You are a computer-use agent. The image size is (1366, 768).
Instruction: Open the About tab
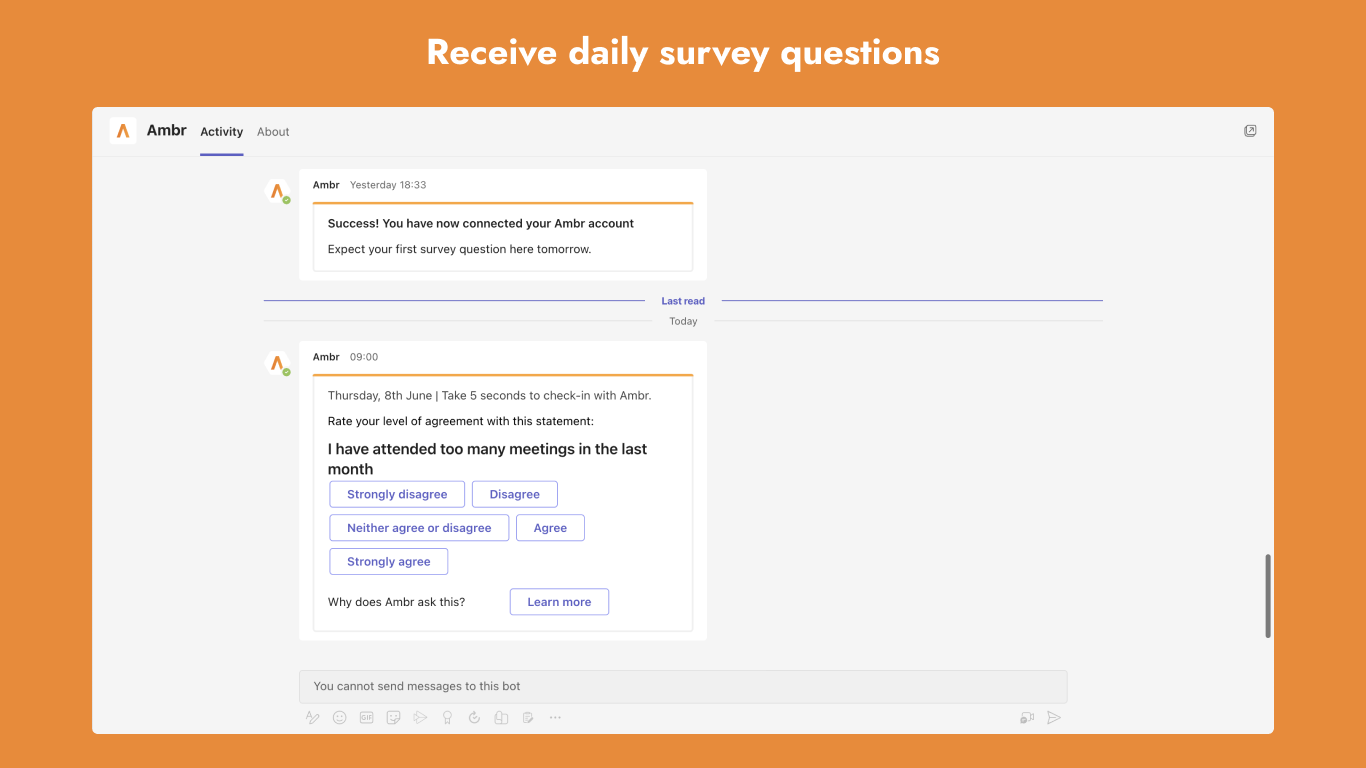pyautogui.click(x=273, y=132)
